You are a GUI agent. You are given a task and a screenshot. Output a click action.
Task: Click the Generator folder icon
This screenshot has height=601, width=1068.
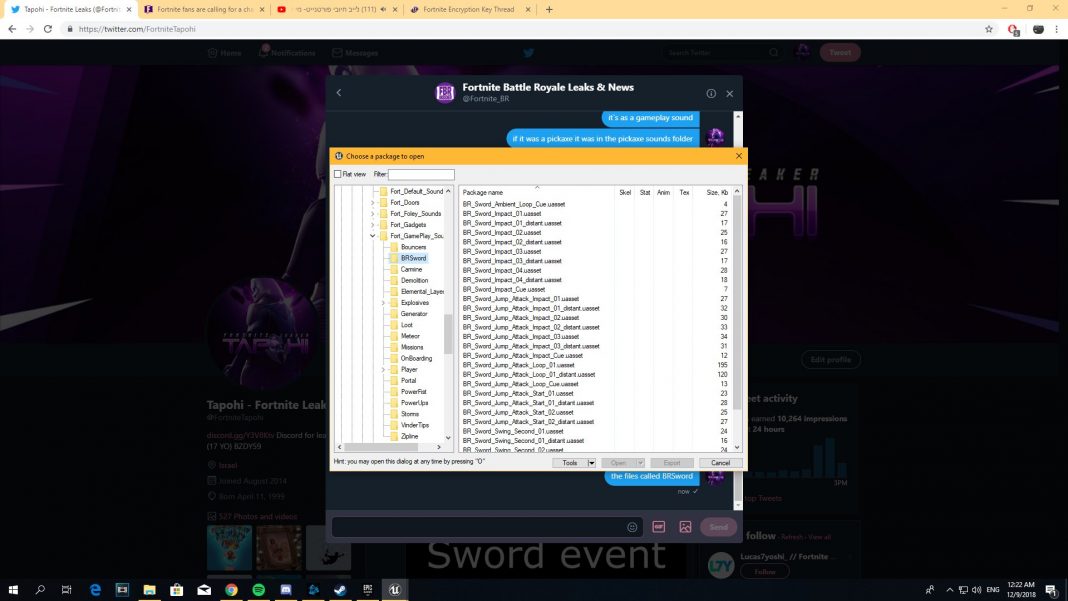pyautogui.click(x=394, y=313)
